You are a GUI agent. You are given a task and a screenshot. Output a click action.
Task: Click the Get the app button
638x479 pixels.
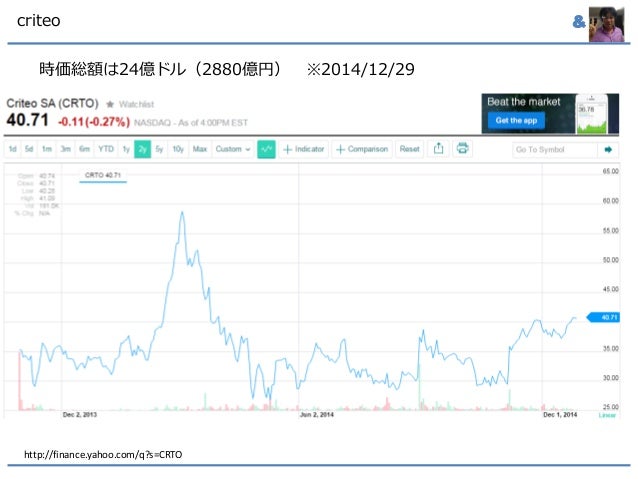(x=516, y=120)
